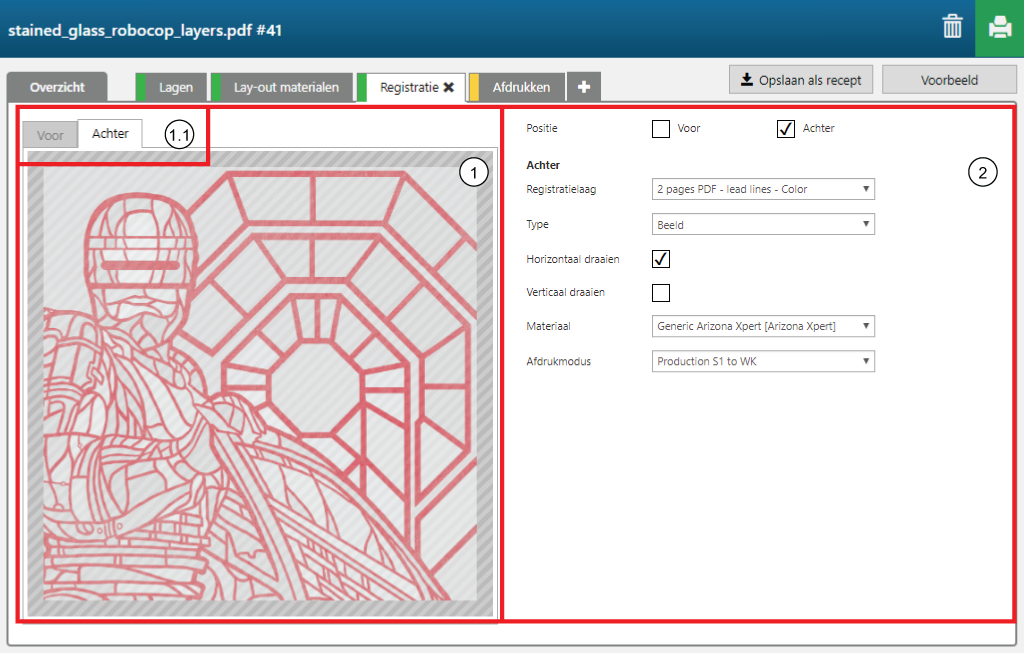Click the green printer icon
Viewport: 1024px width, 653px height.
click(x=999, y=28)
